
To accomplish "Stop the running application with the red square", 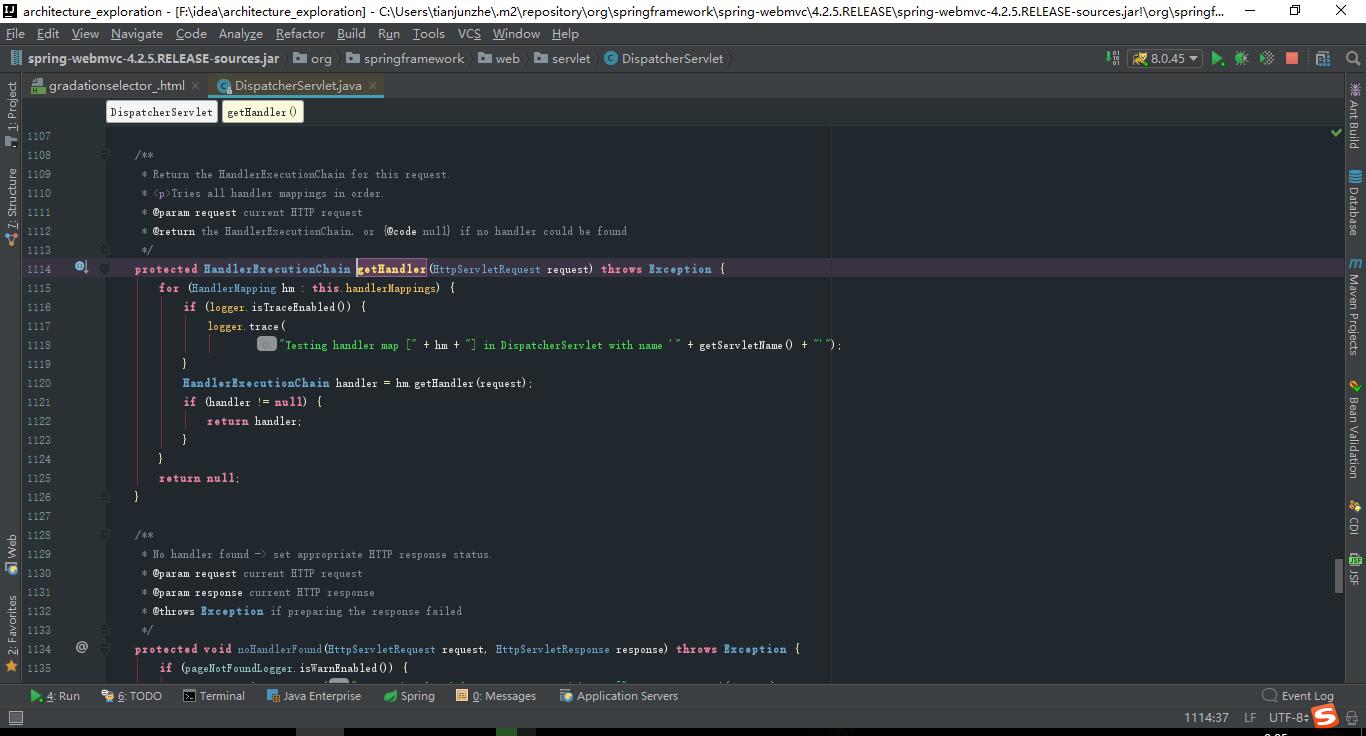I will tap(1291, 58).
